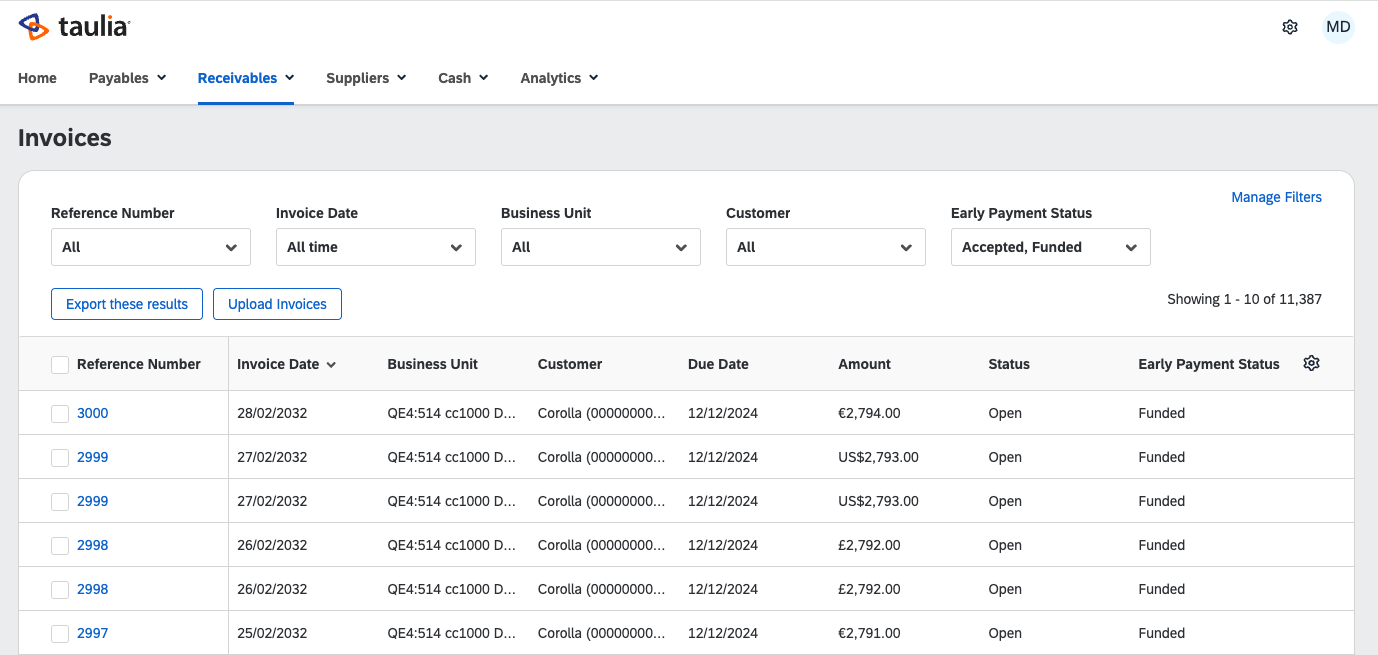
Task: Expand the Analytics navigation menu
Action: coord(559,78)
